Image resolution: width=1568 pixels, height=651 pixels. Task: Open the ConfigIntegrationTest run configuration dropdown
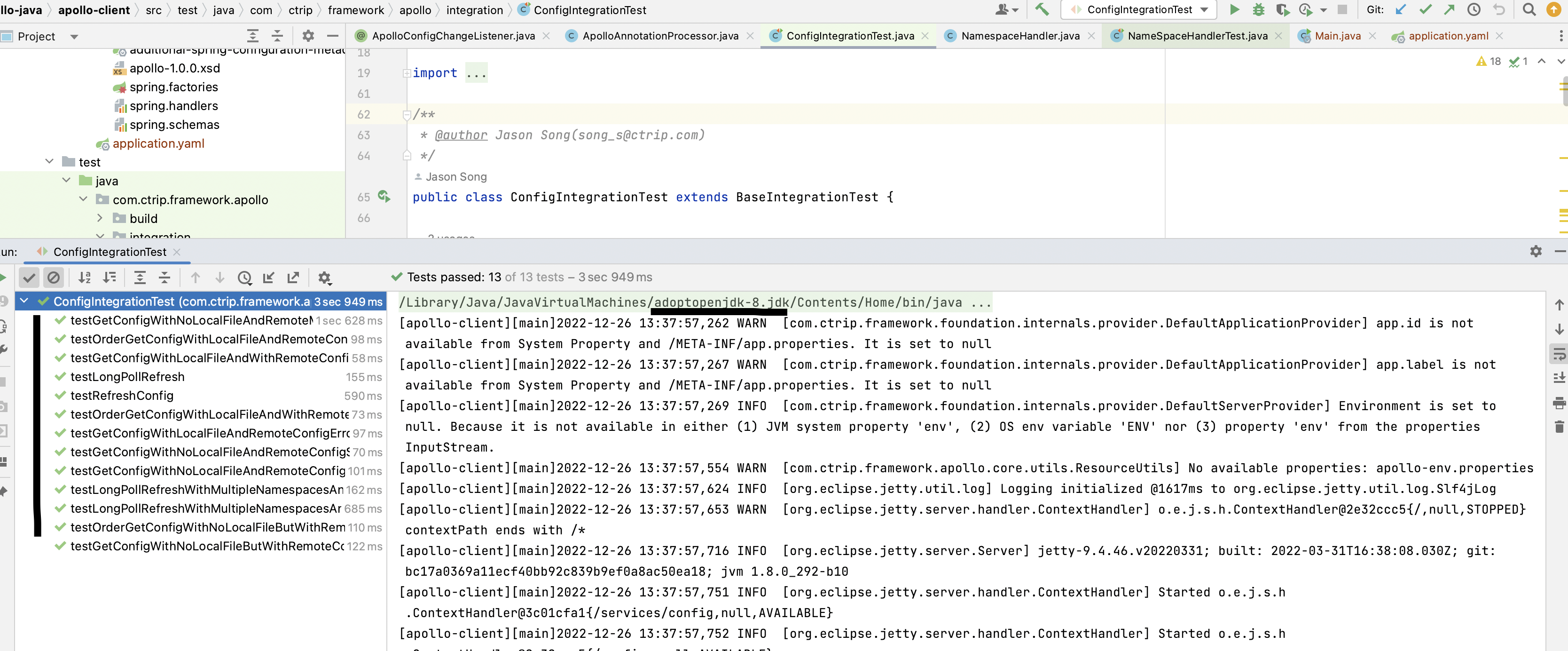coord(1203,10)
